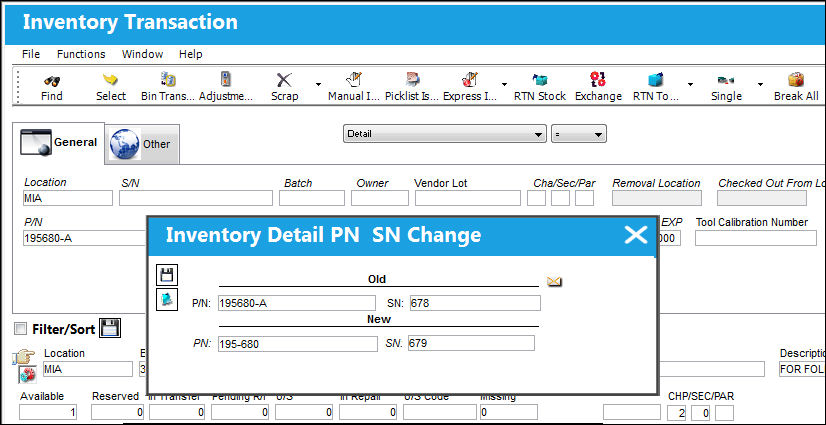
Task: Expand the Detail dropdown list
Action: click(445, 134)
